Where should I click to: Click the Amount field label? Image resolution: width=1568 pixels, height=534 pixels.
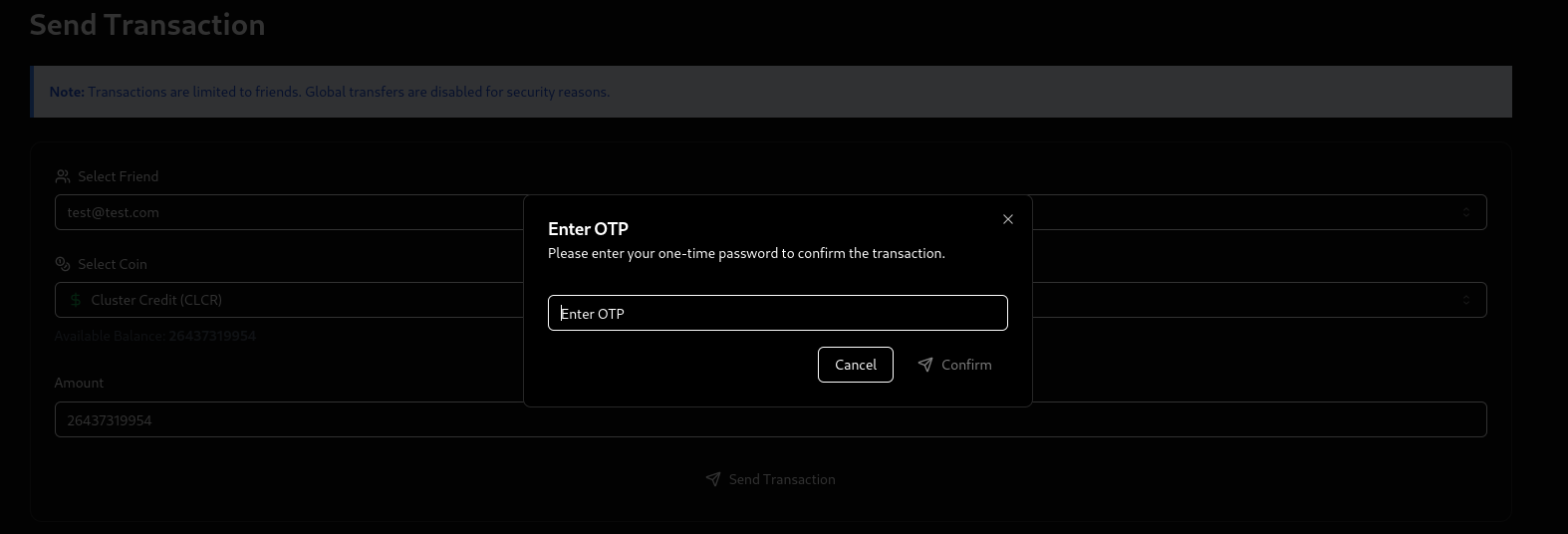point(79,383)
